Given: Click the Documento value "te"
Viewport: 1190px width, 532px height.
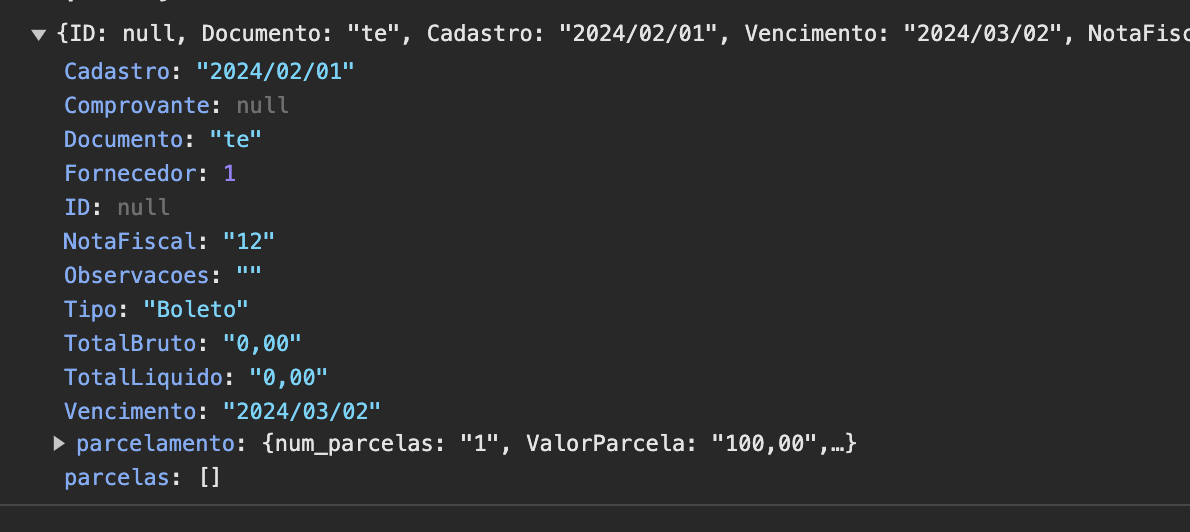Looking at the screenshot, I should (236, 140).
